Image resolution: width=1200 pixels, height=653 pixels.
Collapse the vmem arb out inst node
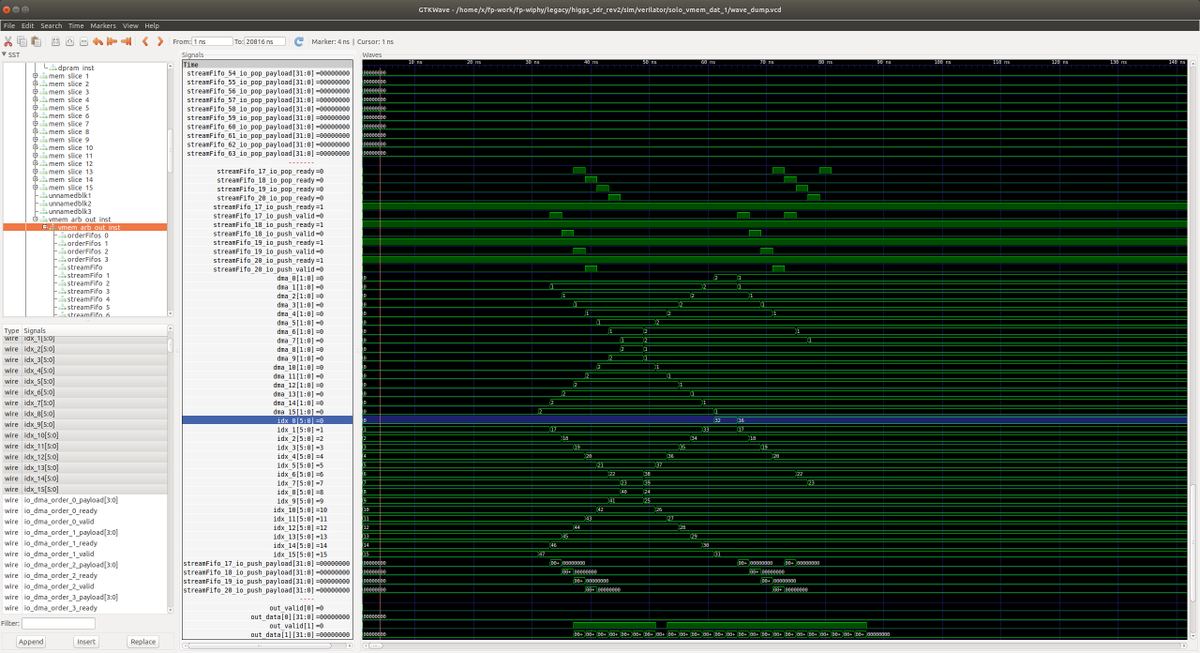tap(44, 227)
